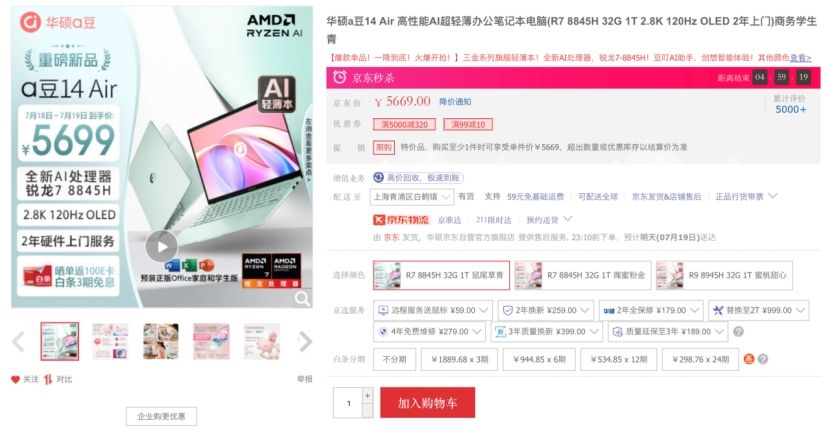This screenshot has width=830, height=434.
Task: Increase quantity with plus stepper
Action: (368, 395)
